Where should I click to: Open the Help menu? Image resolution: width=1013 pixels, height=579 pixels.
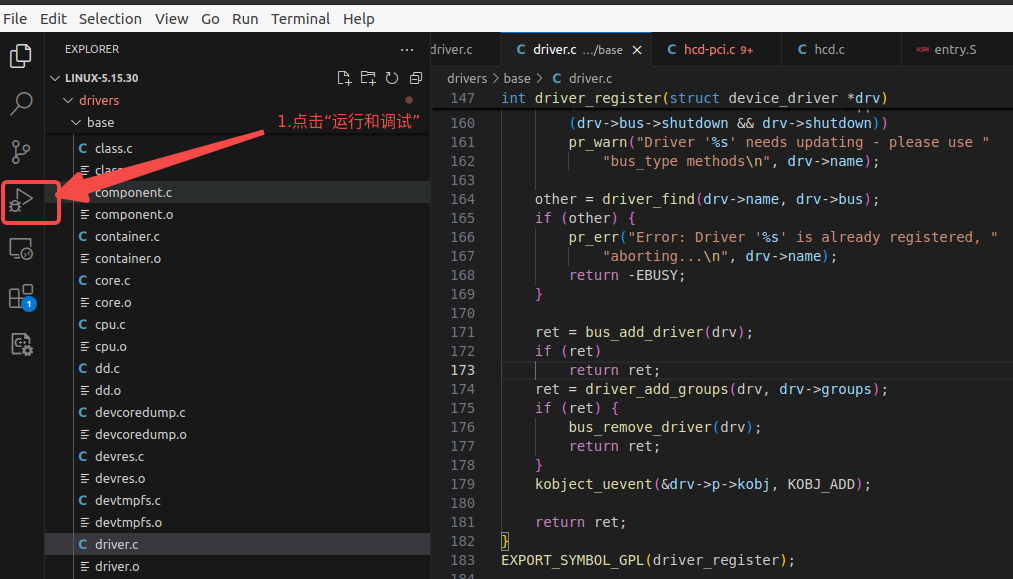pyautogui.click(x=359, y=19)
